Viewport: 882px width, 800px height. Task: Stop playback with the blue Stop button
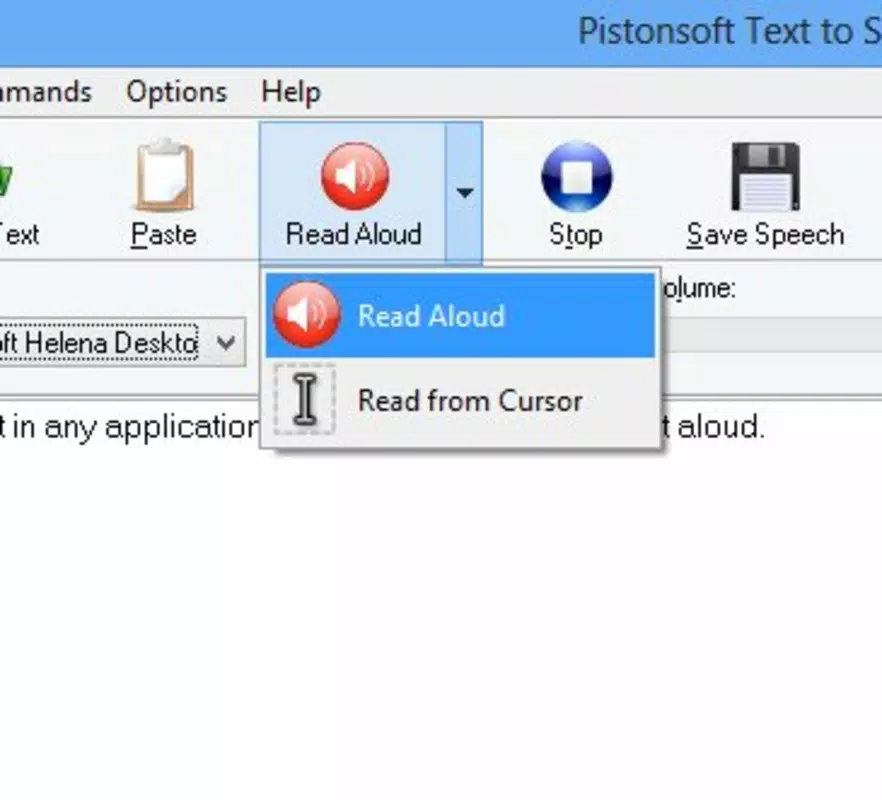pyautogui.click(x=576, y=193)
